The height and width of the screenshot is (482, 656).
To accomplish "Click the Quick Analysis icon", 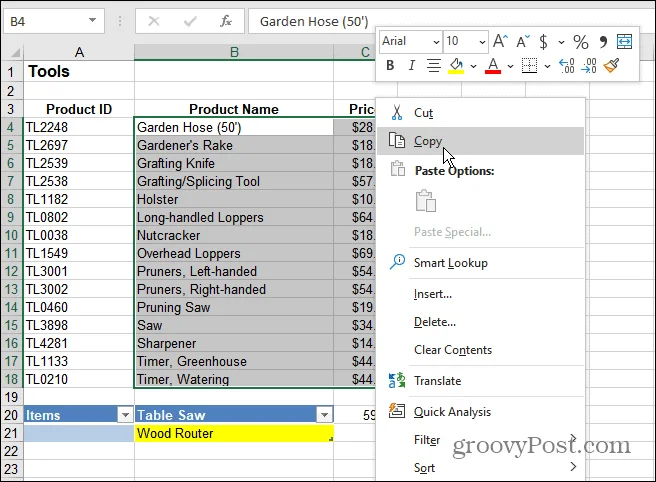I will click(397, 411).
